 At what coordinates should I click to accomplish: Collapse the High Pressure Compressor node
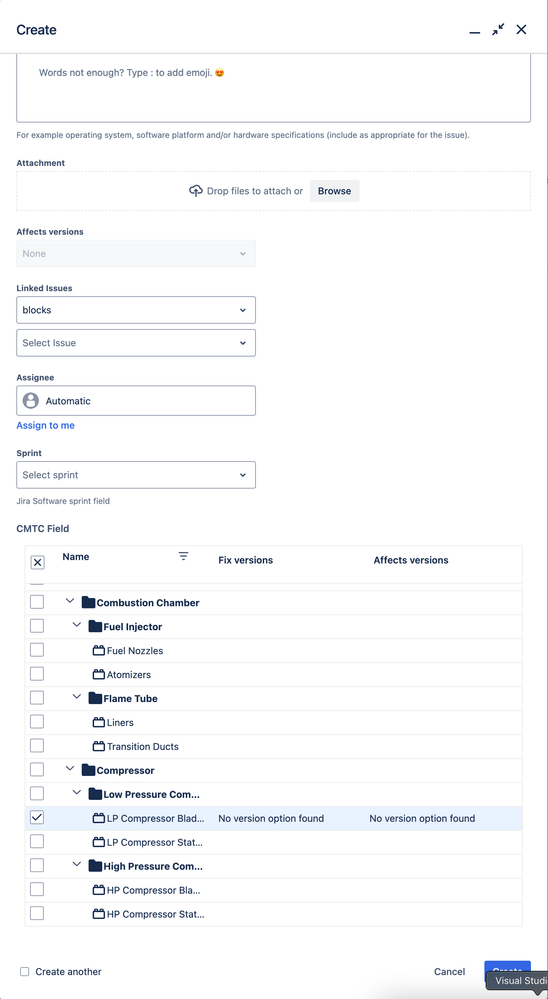[x=77, y=865]
